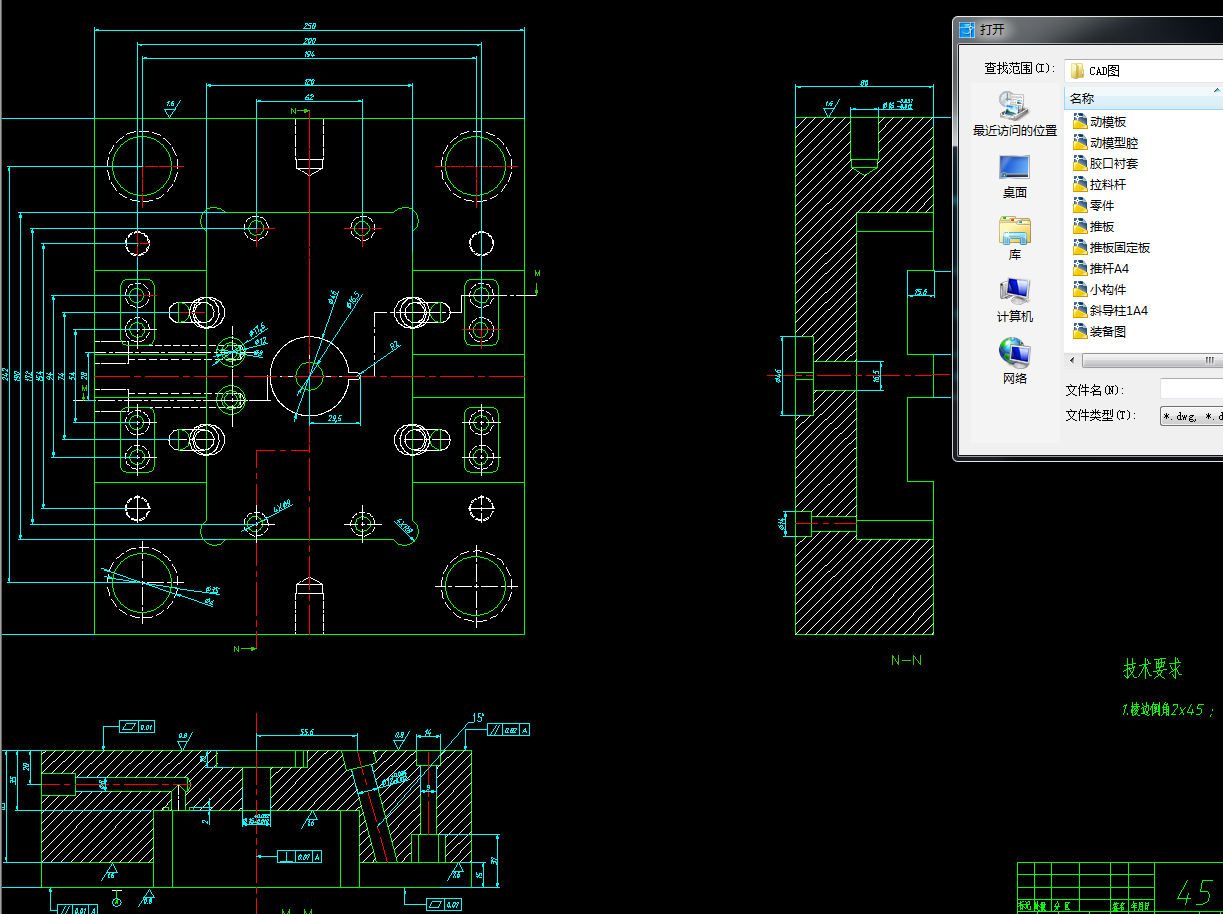Select the 动模型腔 file

click(1105, 142)
